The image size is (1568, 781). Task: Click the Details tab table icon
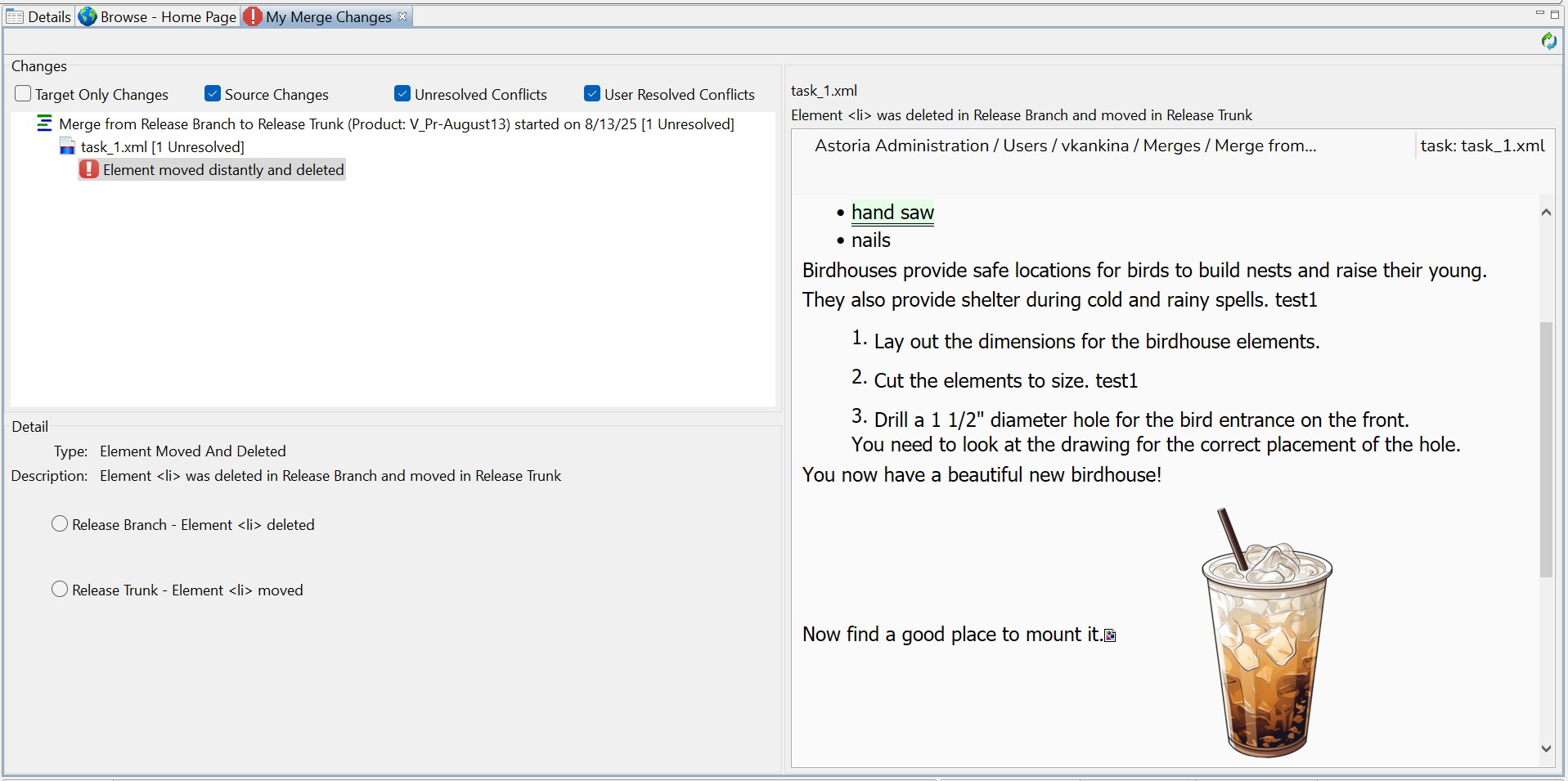(15, 16)
